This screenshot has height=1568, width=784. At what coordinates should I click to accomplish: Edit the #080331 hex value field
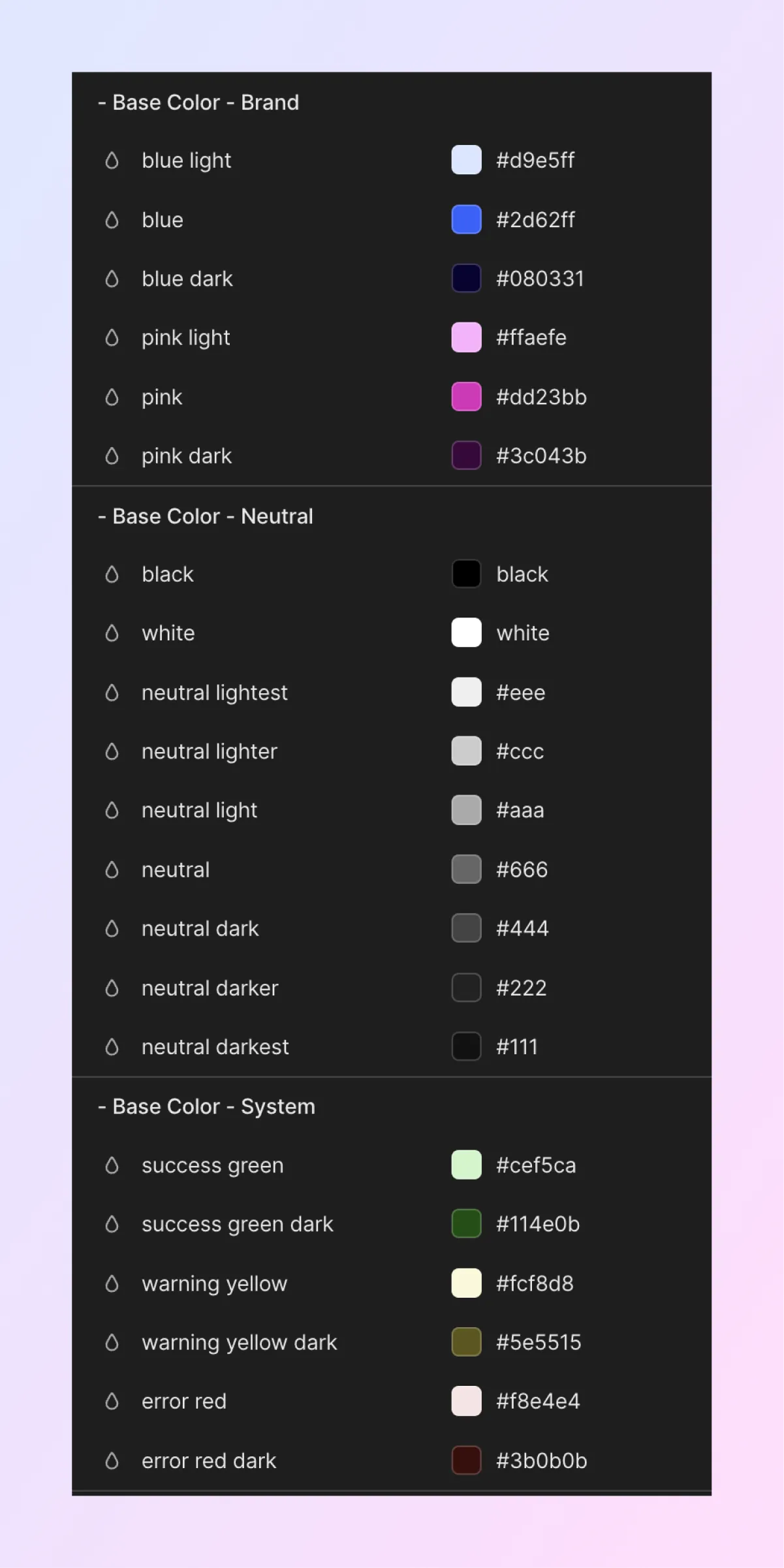point(540,279)
